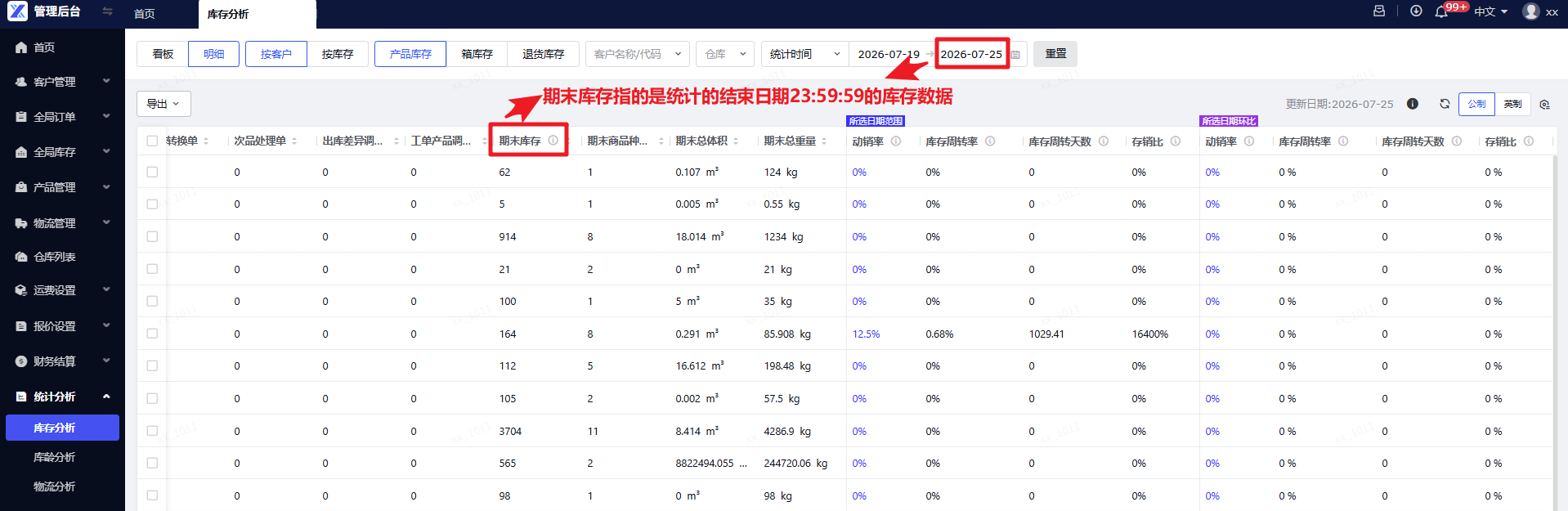Open the 导出 dropdown button
Viewport: 1568px width, 511px height.
[x=164, y=104]
